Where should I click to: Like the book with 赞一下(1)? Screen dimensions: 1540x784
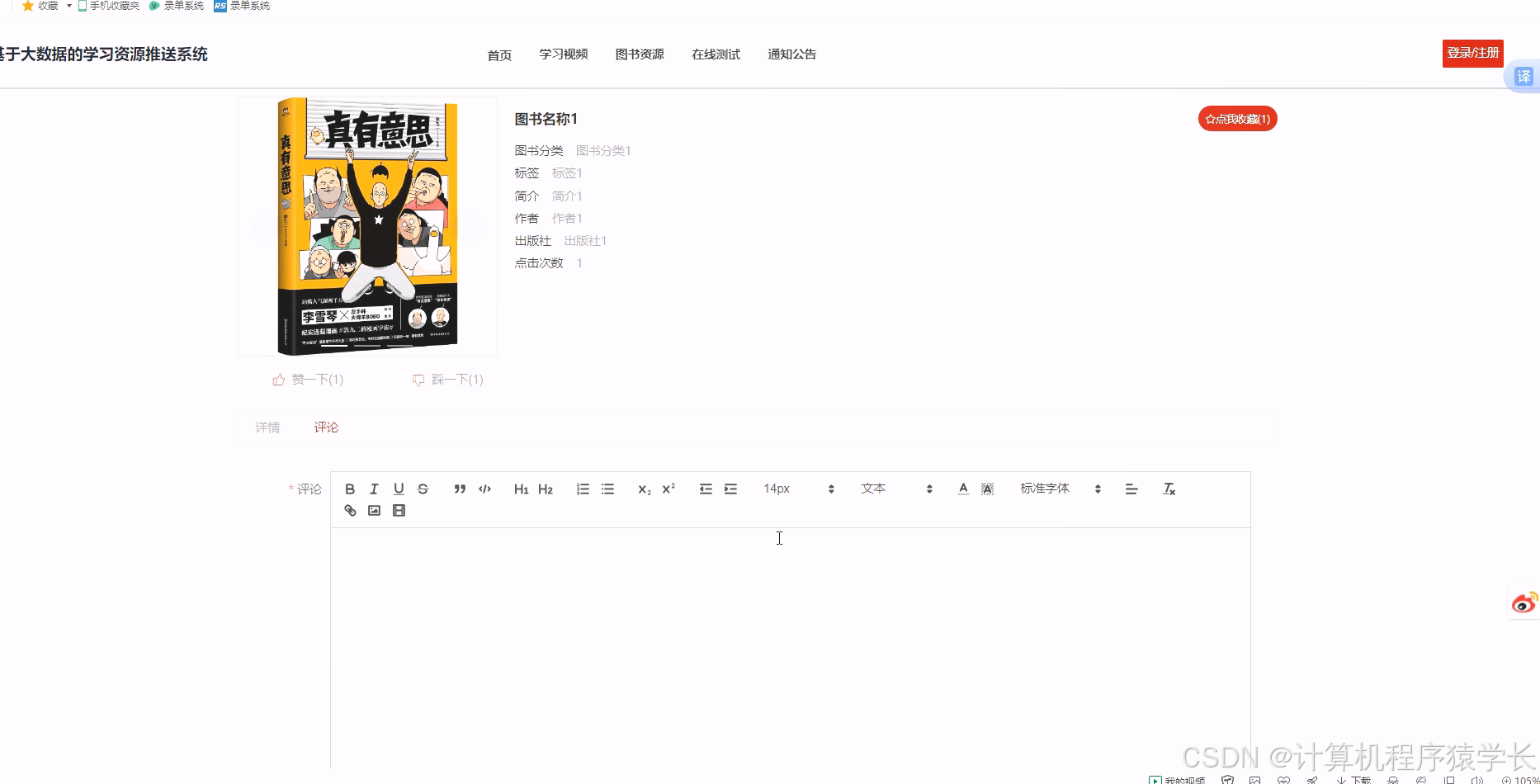pyautogui.click(x=308, y=380)
